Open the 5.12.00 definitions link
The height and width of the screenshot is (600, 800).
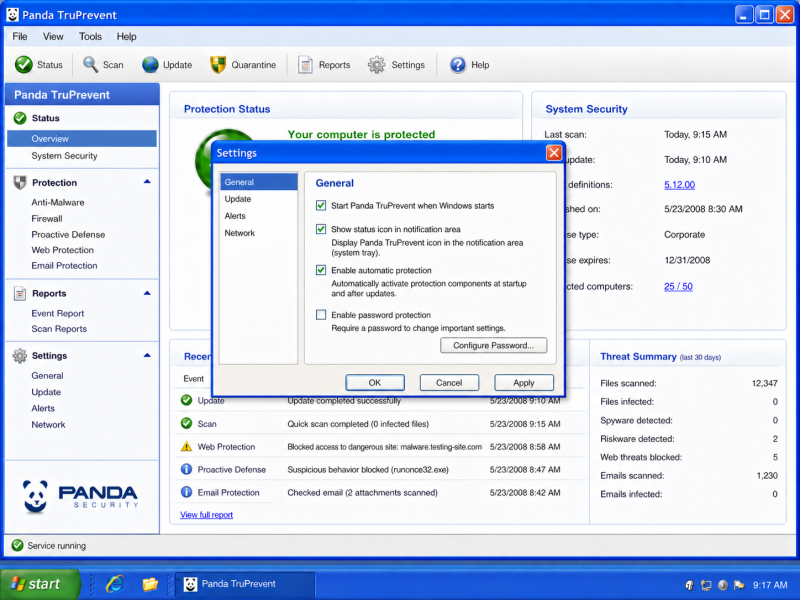(x=679, y=185)
